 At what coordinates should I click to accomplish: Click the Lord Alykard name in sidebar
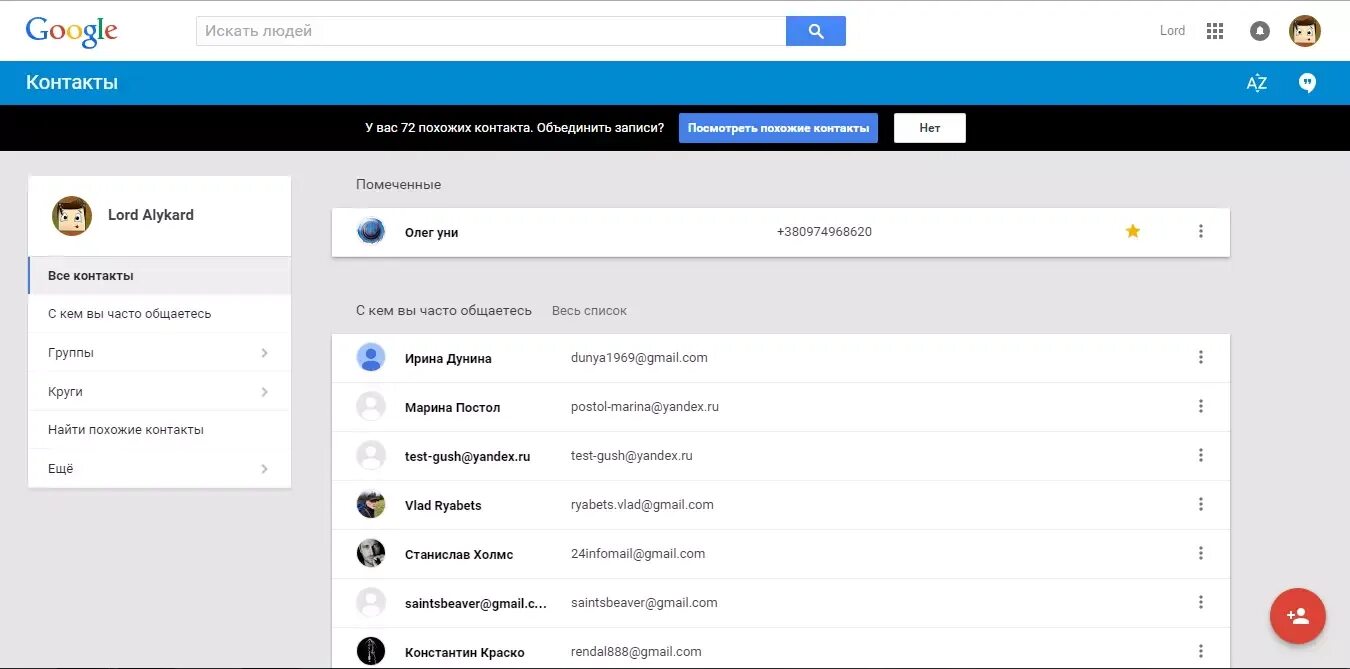coord(151,215)
